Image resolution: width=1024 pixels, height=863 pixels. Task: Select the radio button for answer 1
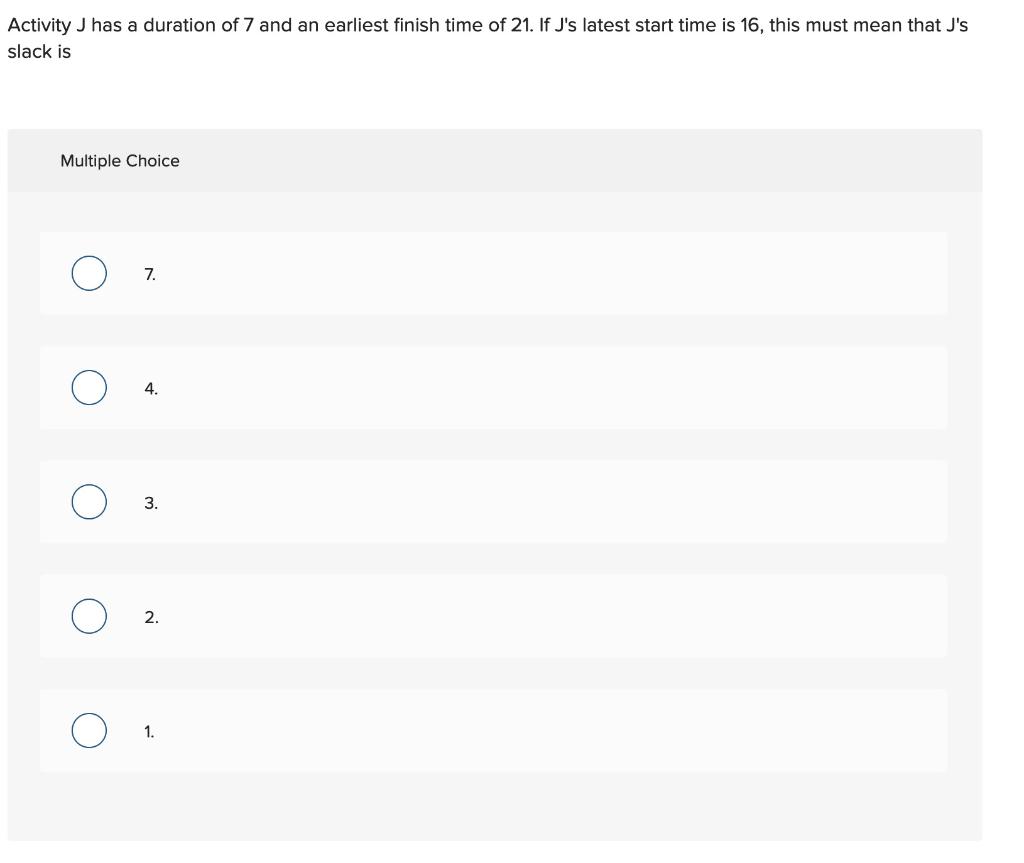[87, 730]
